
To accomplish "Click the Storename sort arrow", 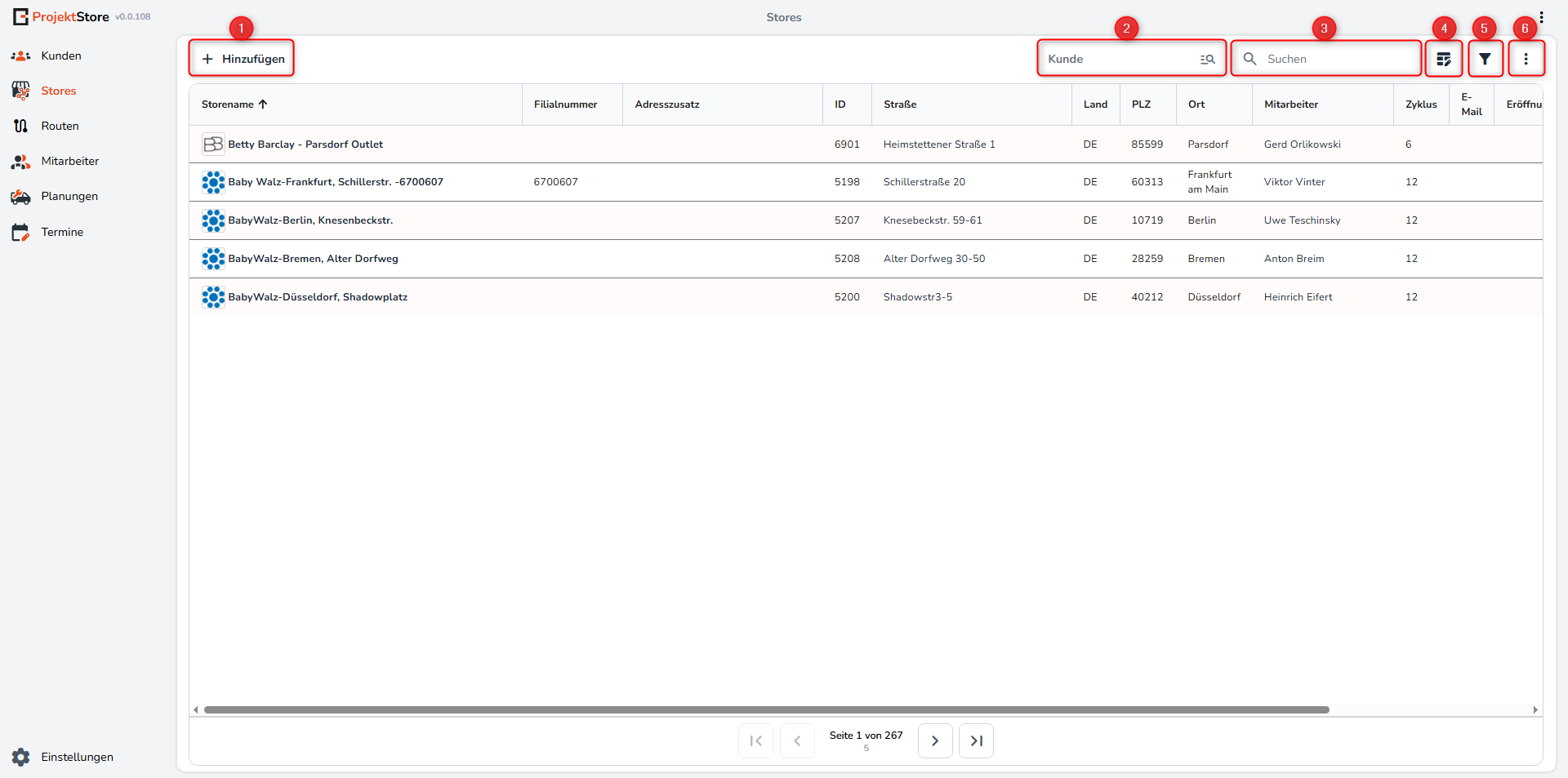I will [x=263, y=104].
